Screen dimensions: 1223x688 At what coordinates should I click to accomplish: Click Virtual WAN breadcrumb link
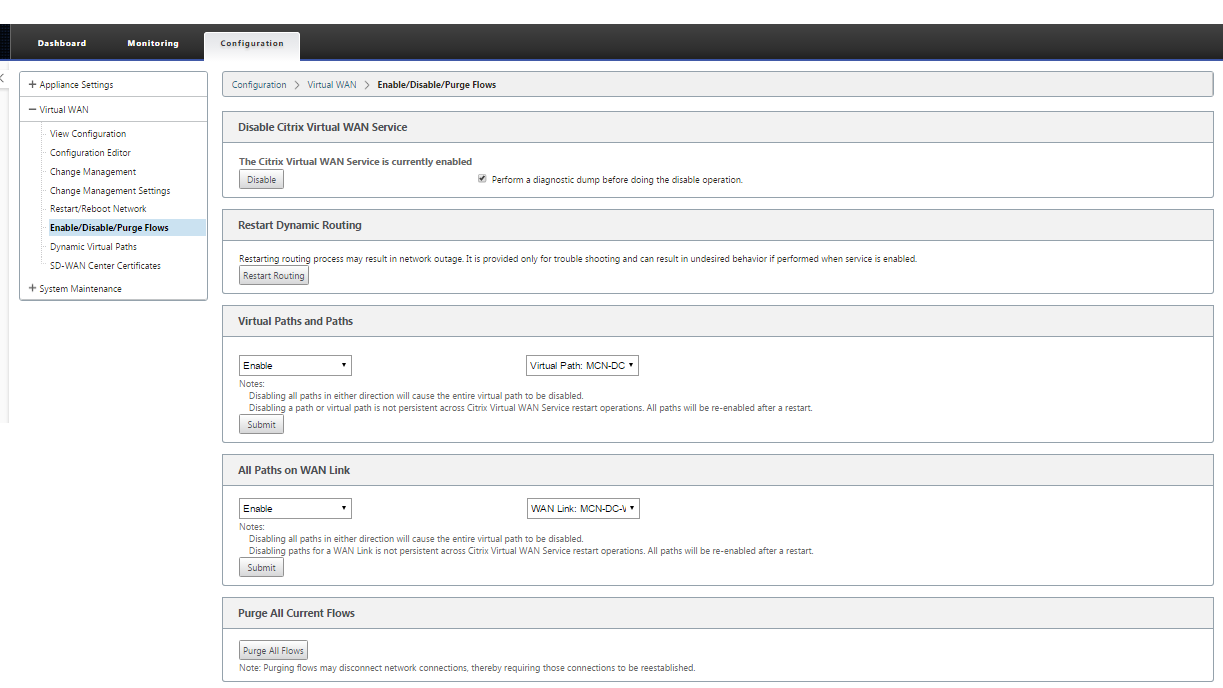[x=332, y=85]
